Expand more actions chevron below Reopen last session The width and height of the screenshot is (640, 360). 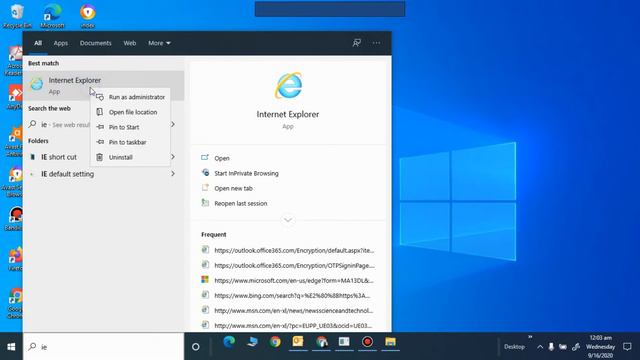[288, 220]
